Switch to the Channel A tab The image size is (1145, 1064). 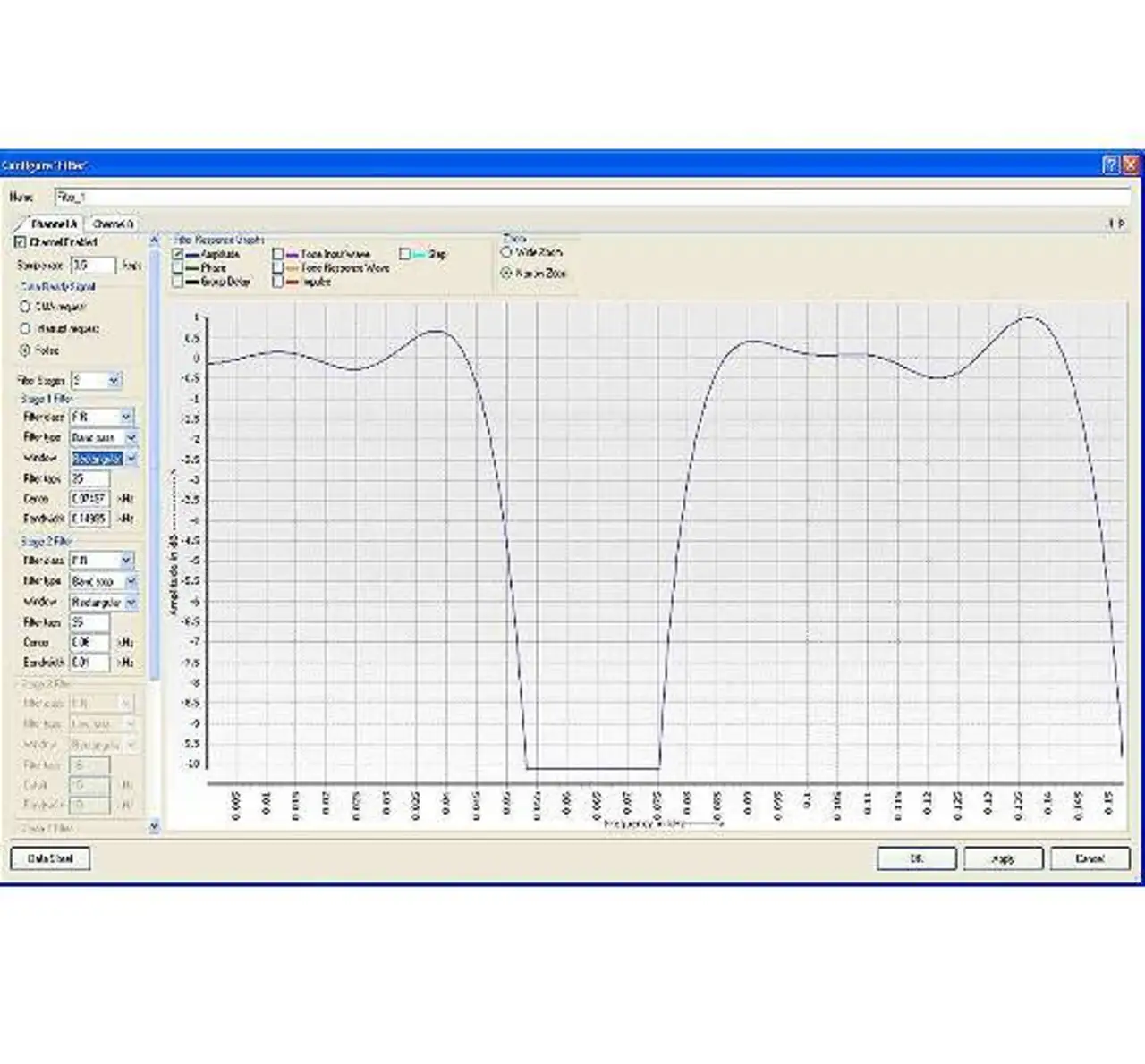pyautogui.click(x=54, y=224)
